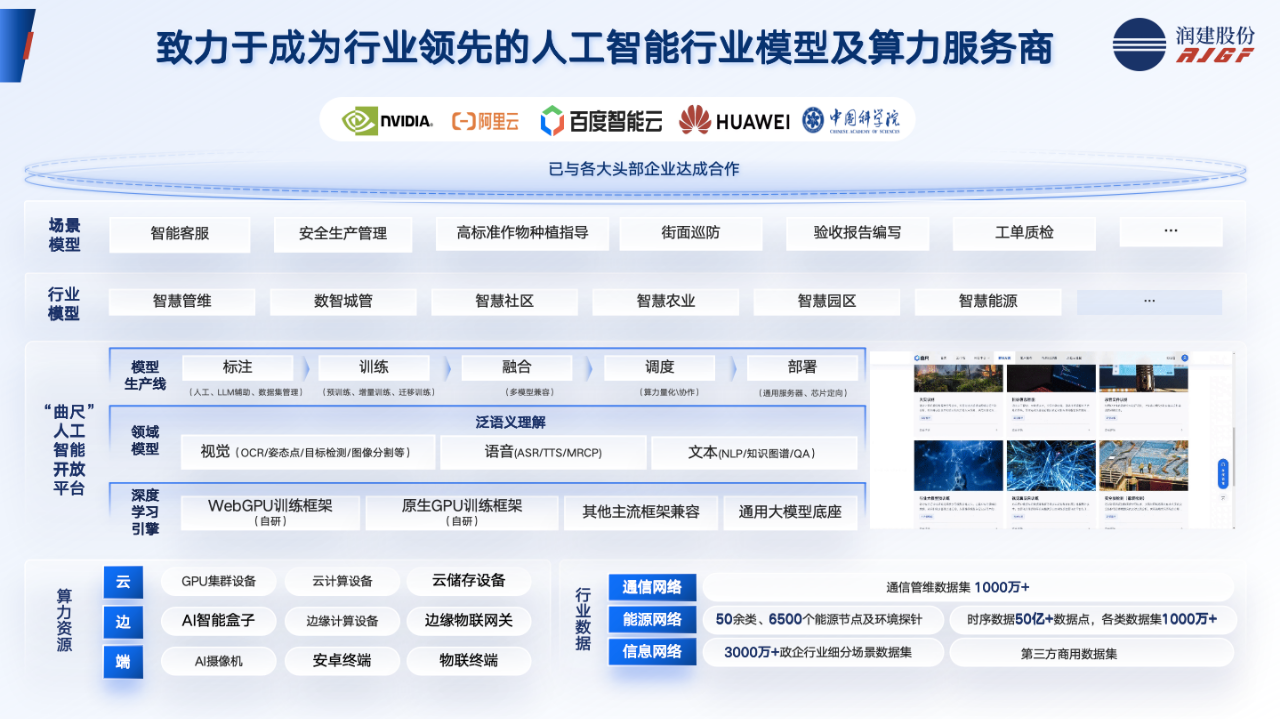Click the NVIDIA logo
The image size is (1280, 719).
(387, 121)
